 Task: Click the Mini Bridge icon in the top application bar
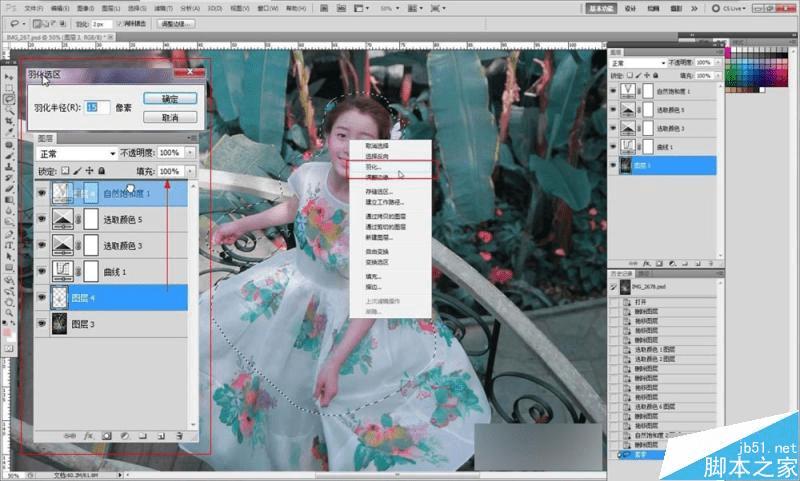pyautogui.click(x=341, y=8)
